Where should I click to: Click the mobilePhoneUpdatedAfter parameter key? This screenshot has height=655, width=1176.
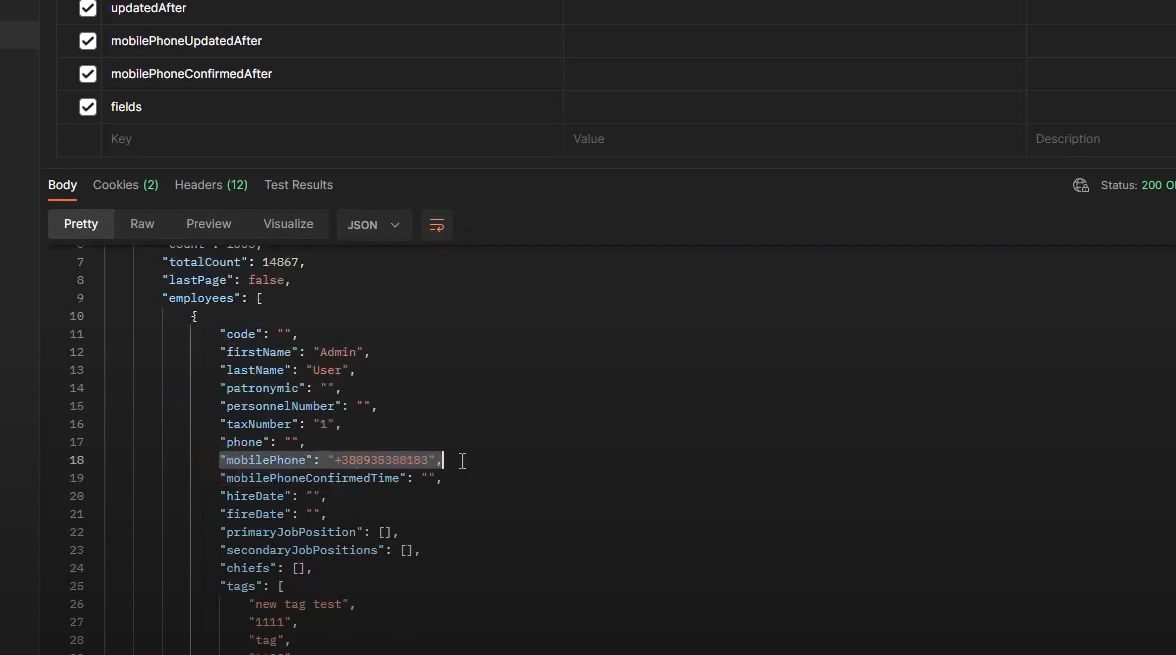186,41
